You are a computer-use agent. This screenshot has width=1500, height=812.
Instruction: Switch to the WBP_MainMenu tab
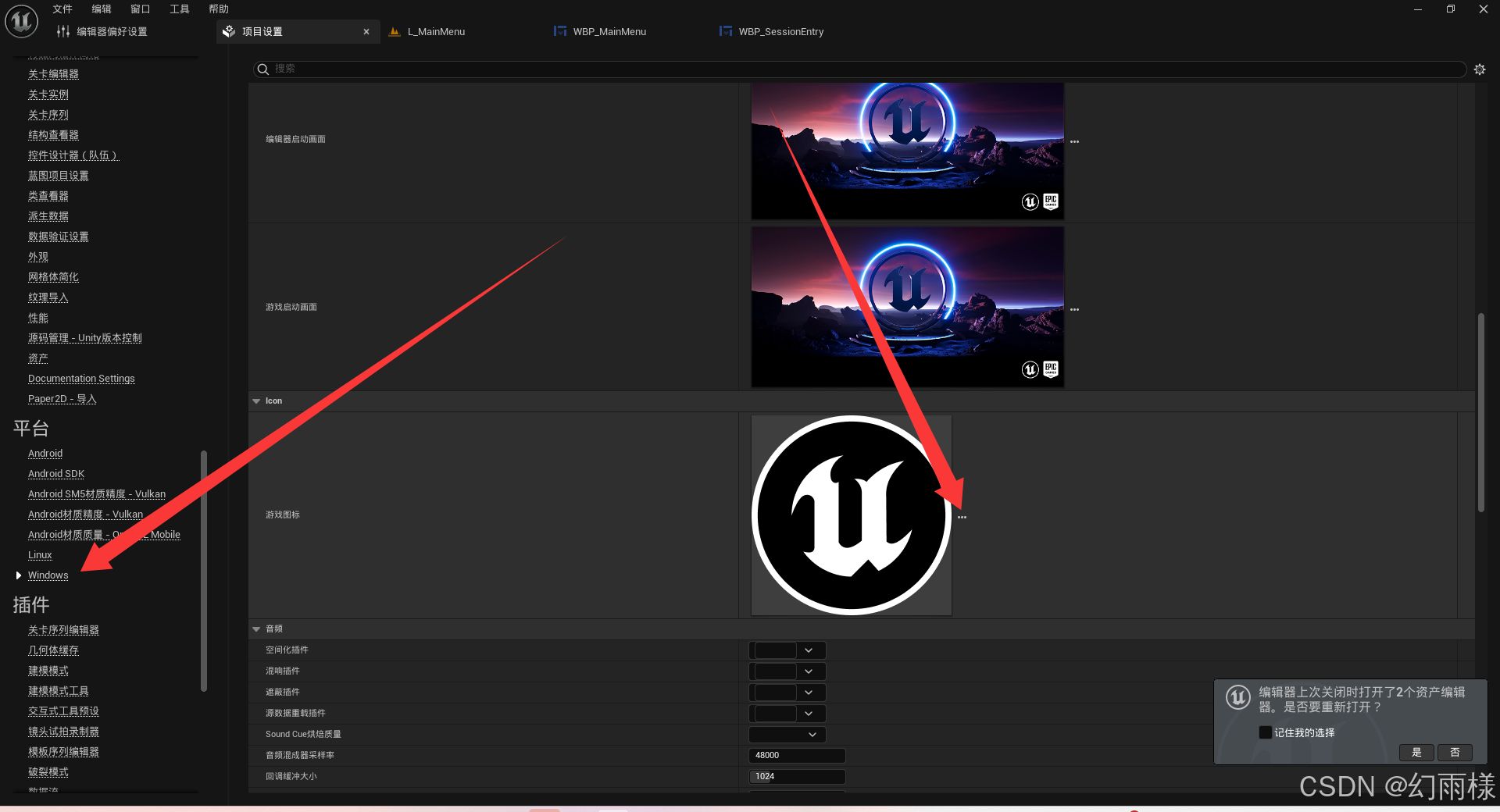(609, 32)
